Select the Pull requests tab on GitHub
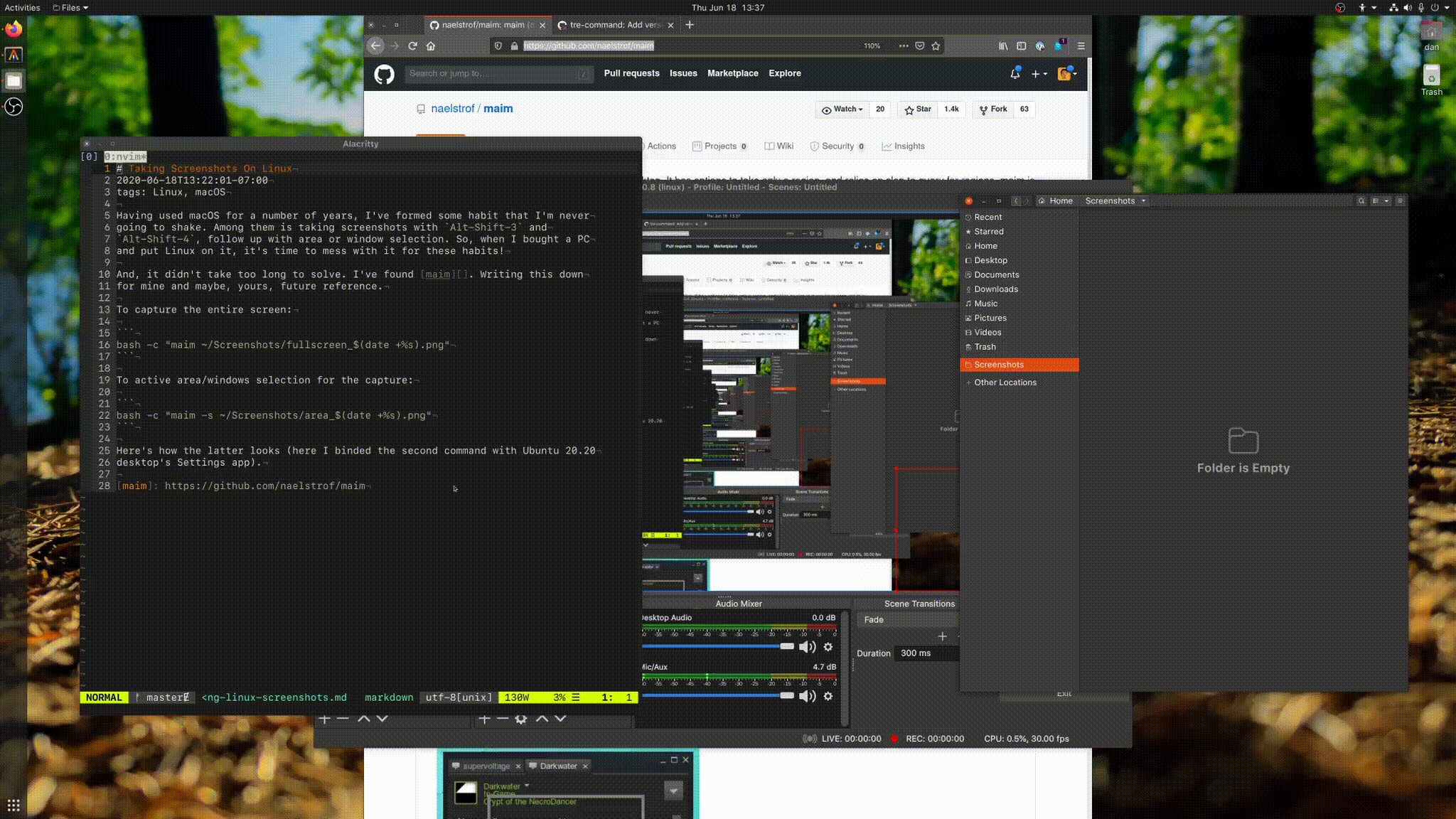 point(631,72)
